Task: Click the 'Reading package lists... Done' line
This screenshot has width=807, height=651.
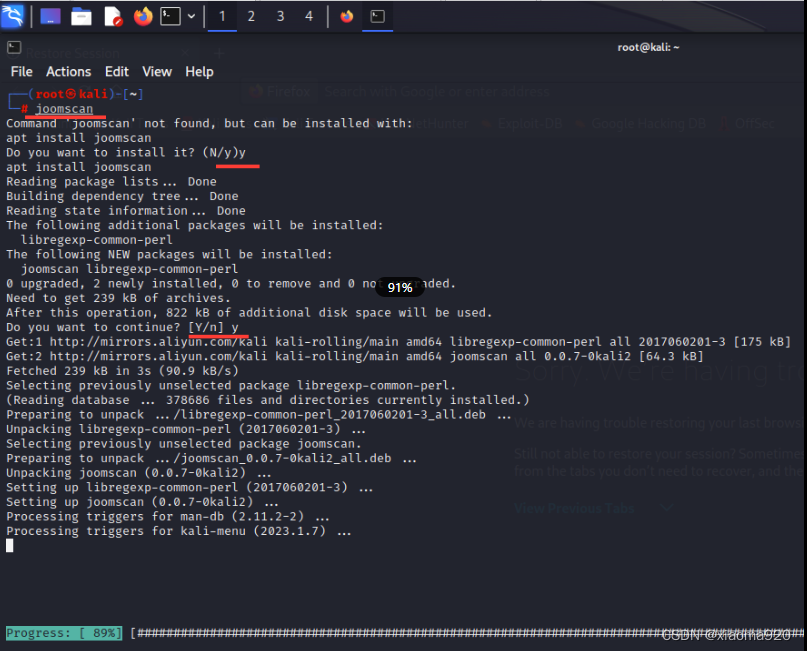Action: pos(111,182)
